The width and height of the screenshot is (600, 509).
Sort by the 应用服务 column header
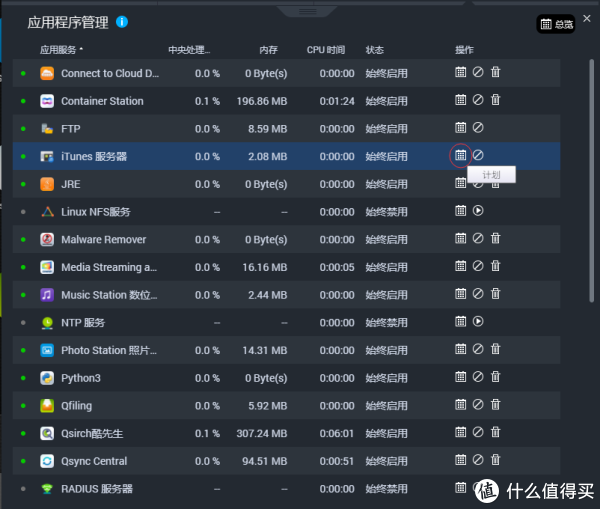[61, 49]
